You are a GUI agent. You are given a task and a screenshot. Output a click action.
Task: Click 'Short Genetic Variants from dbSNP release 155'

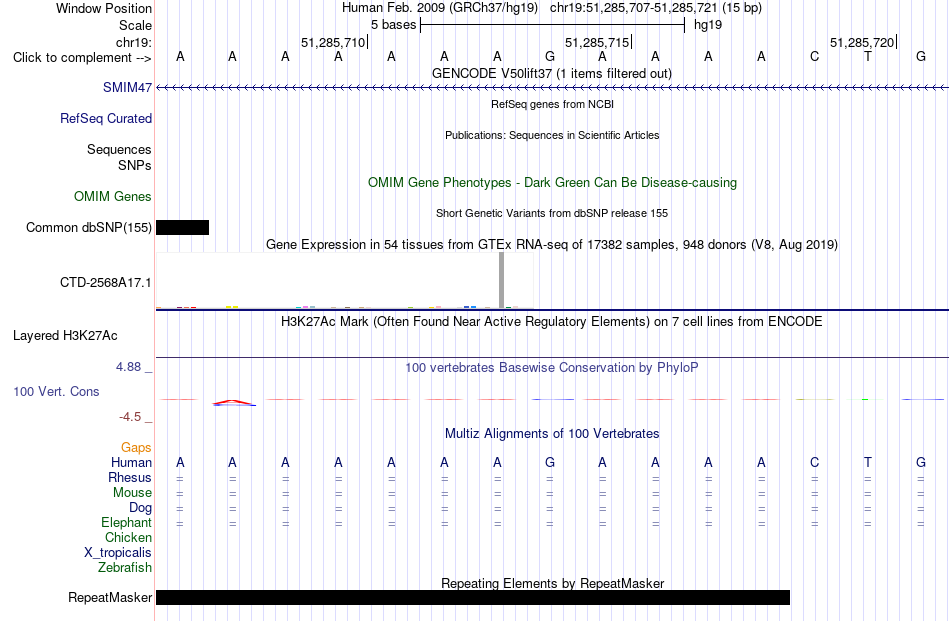click(552, 213)
